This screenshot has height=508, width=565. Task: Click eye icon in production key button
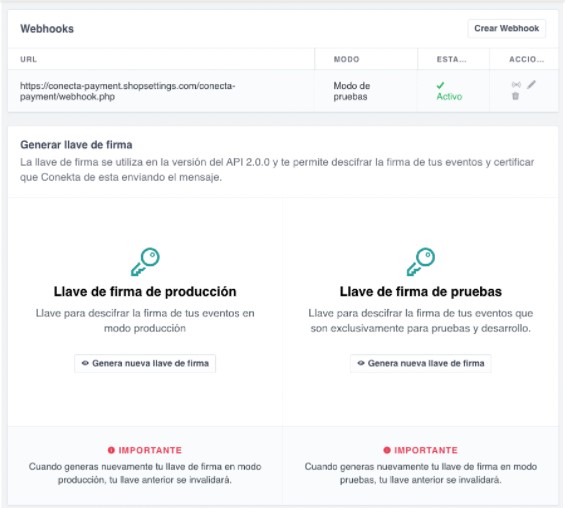point(85,363)
